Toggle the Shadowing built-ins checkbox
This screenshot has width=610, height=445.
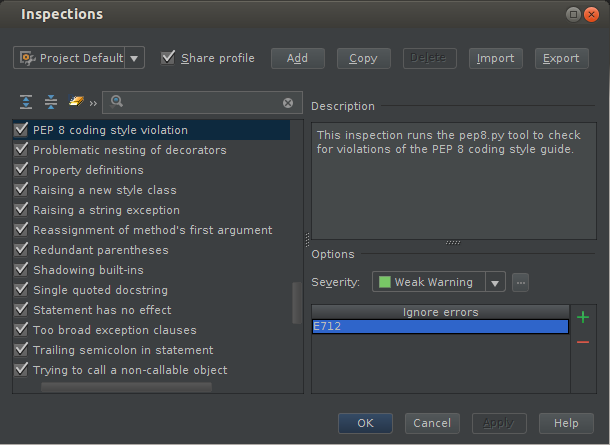click(20, 270)
